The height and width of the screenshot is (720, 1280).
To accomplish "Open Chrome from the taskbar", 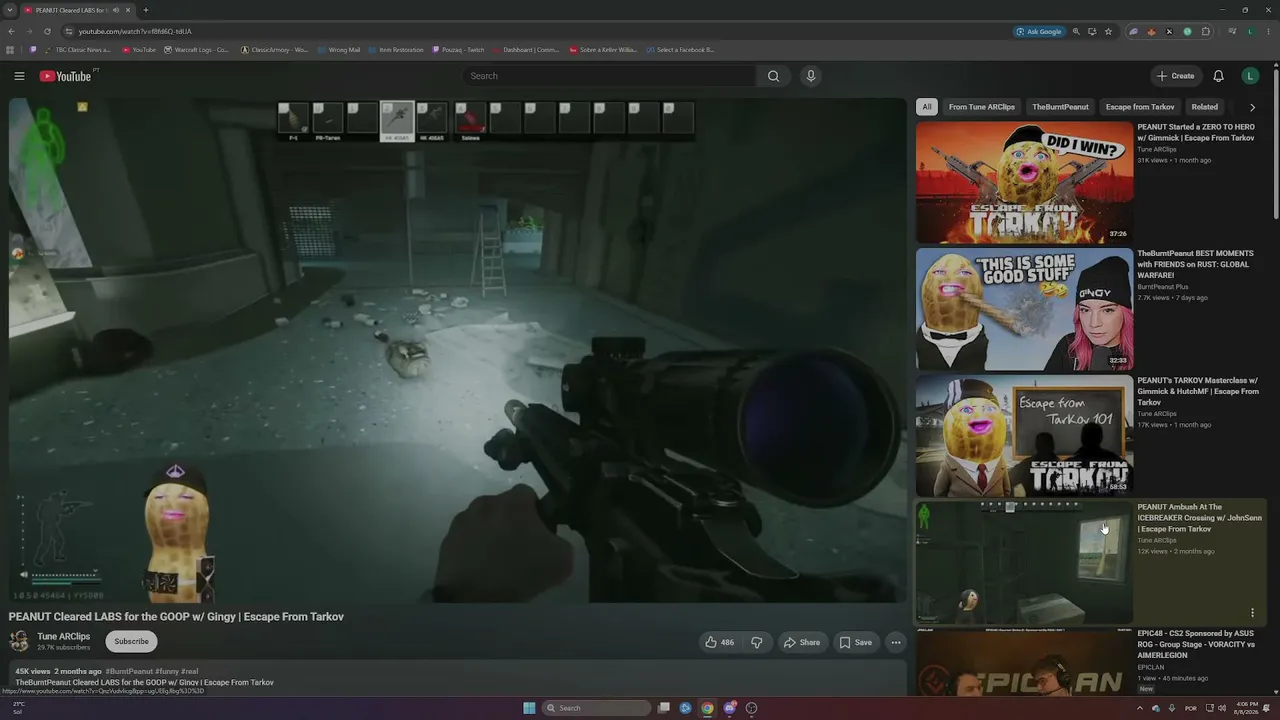I will click(707, 708).
